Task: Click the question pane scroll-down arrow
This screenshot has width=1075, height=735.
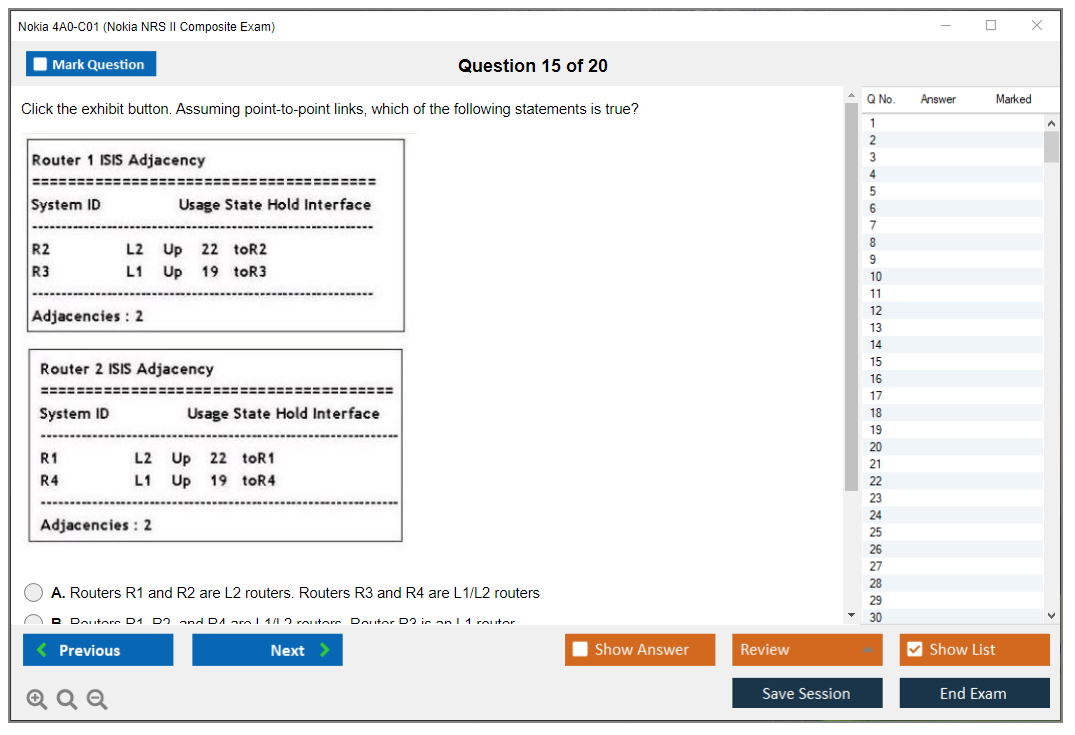Action: (x=851, y=615)
